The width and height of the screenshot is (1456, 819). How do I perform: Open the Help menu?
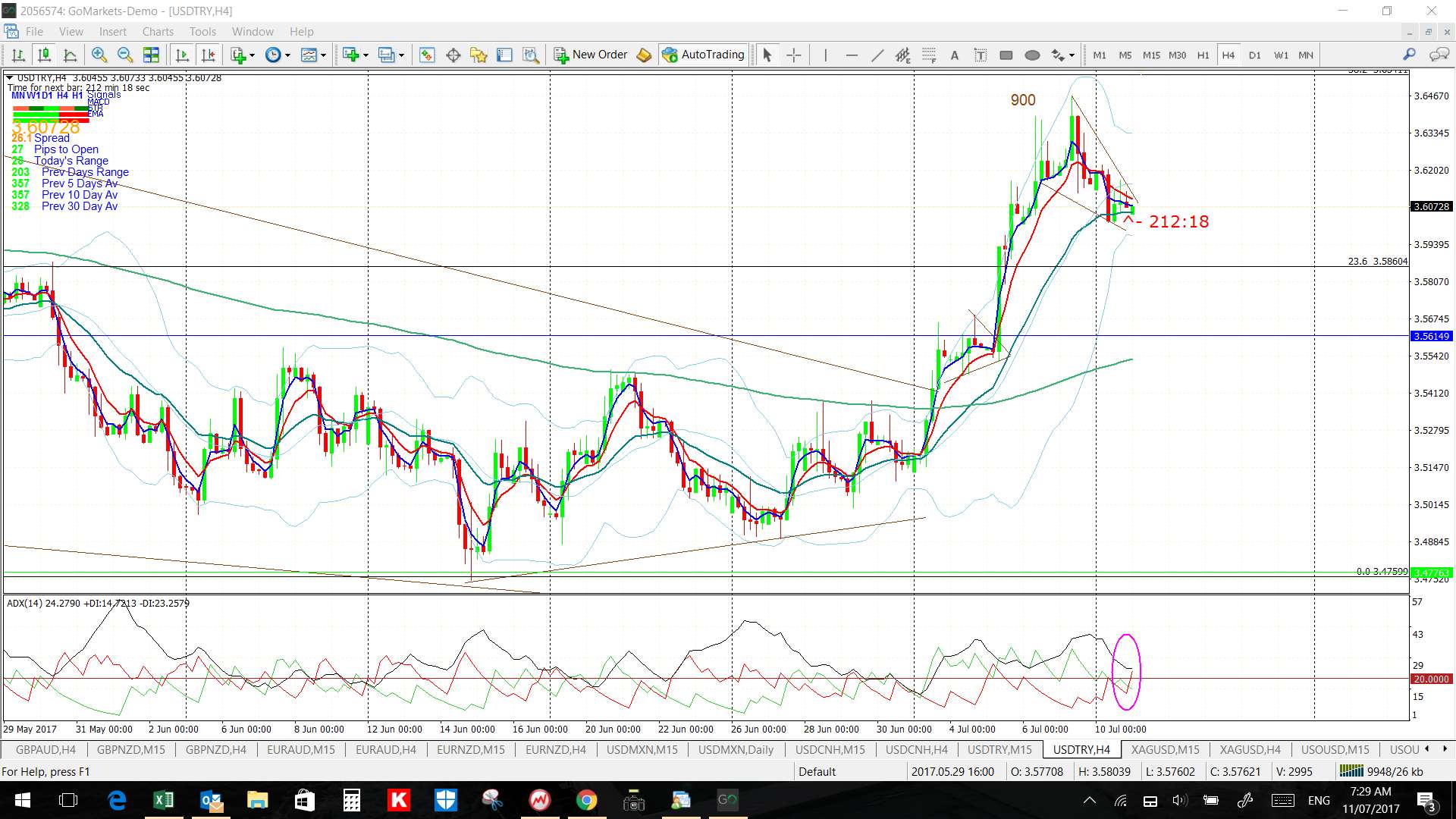301,31
